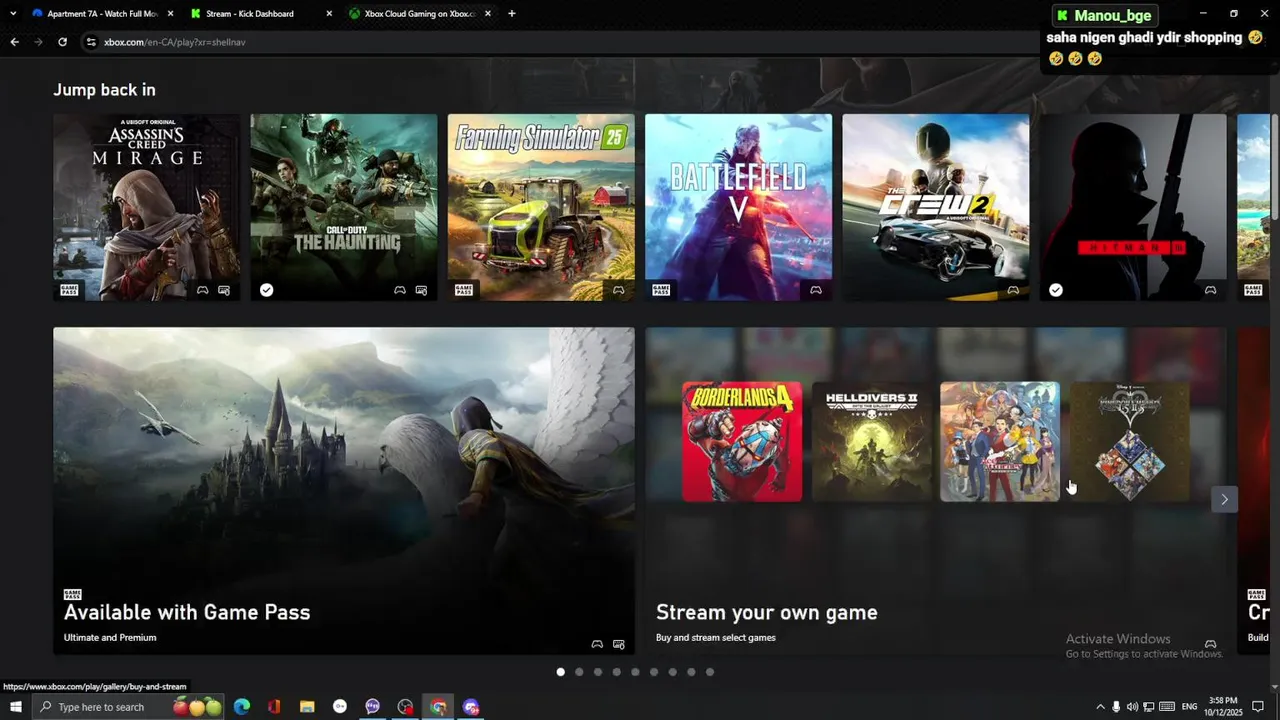
Task: Select the second carousel page dot
Action: click(x=579, y=672)
